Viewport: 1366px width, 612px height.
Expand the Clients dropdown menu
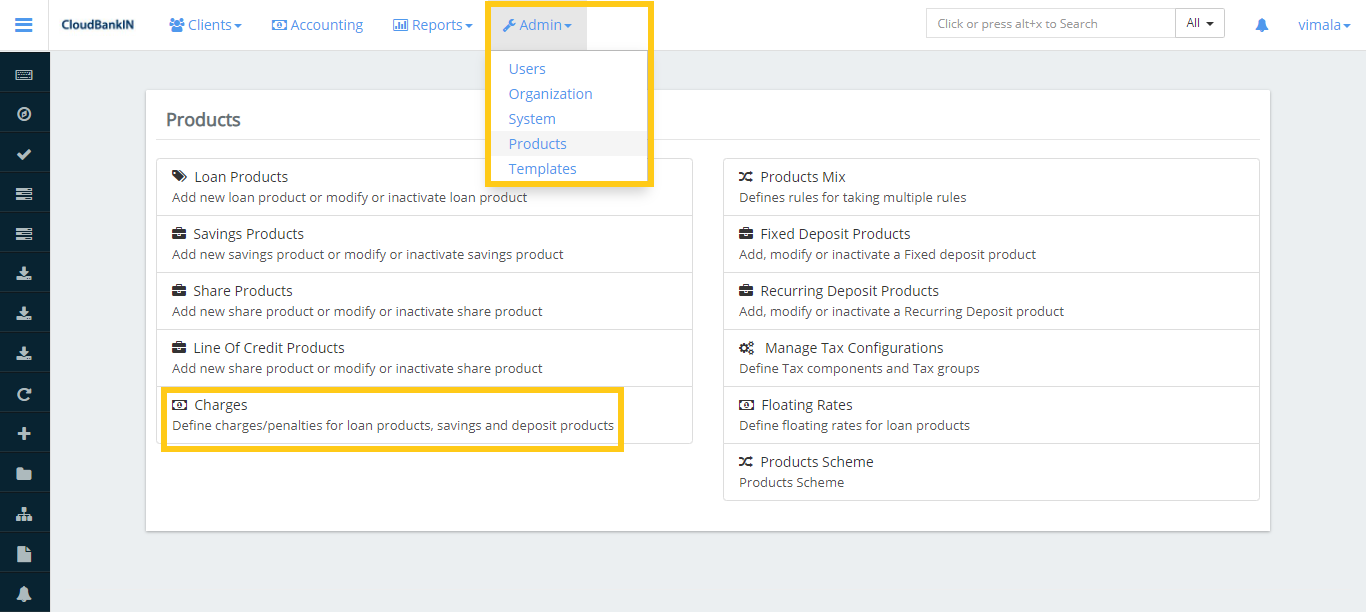point(205,25)
